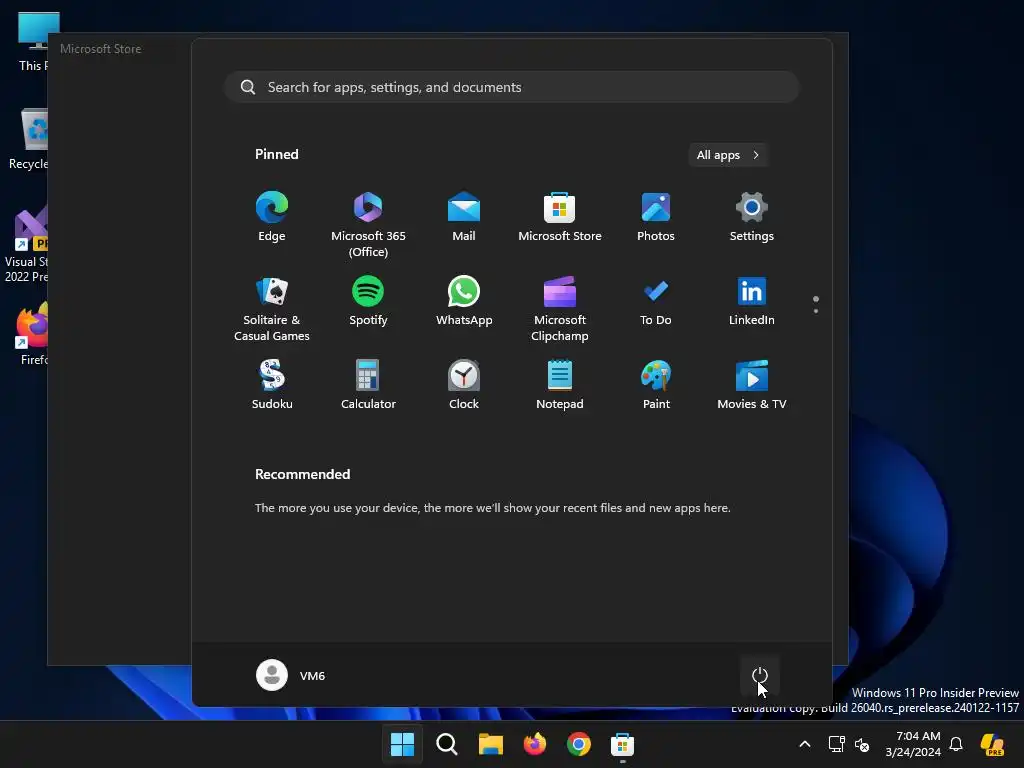The height and width of the screenshot is (768, 1024).
Task: Open WhatsApp pinned app
Action: pyautogui.click(x=464, y=302)
